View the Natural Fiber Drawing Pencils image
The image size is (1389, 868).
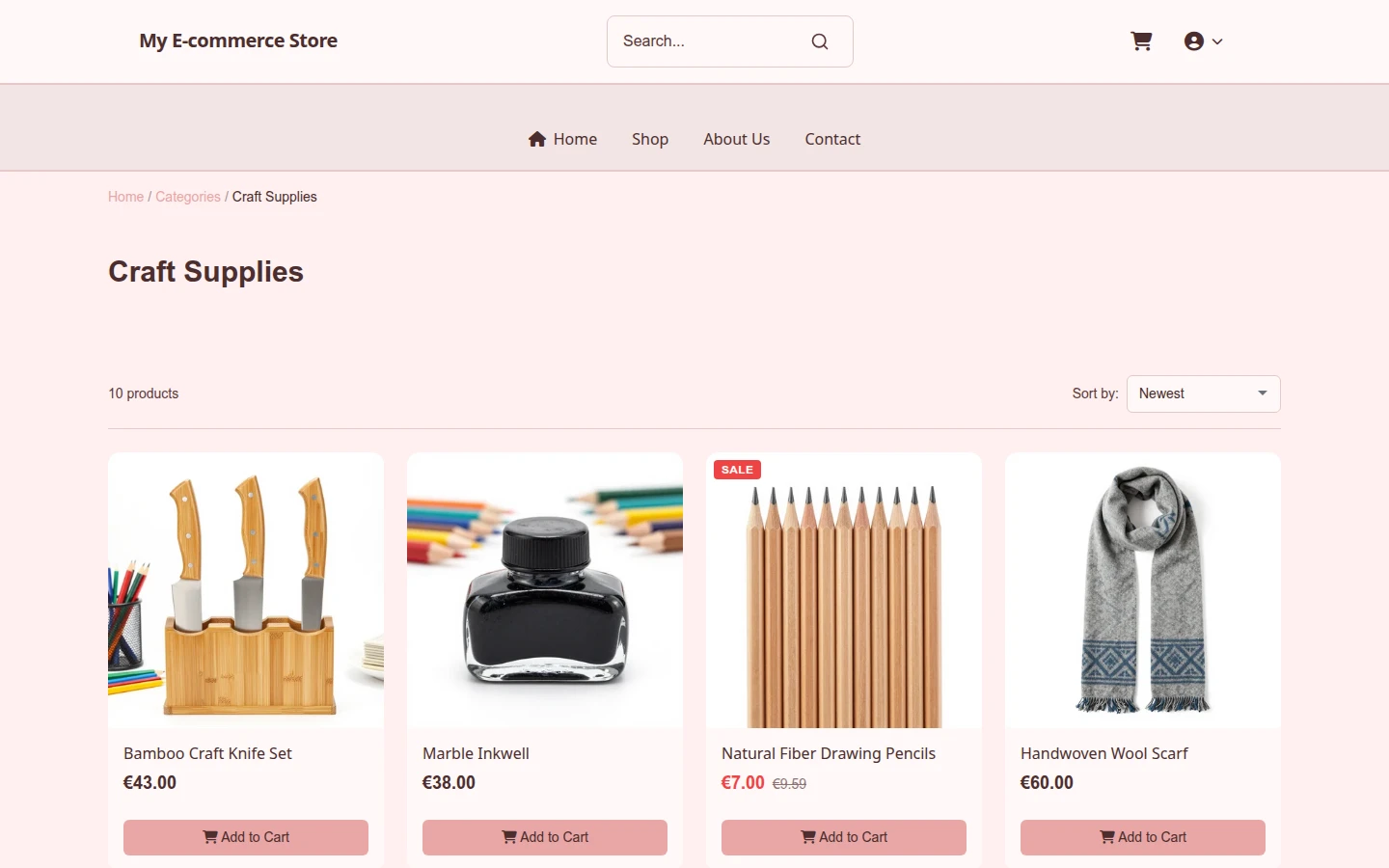844,590
